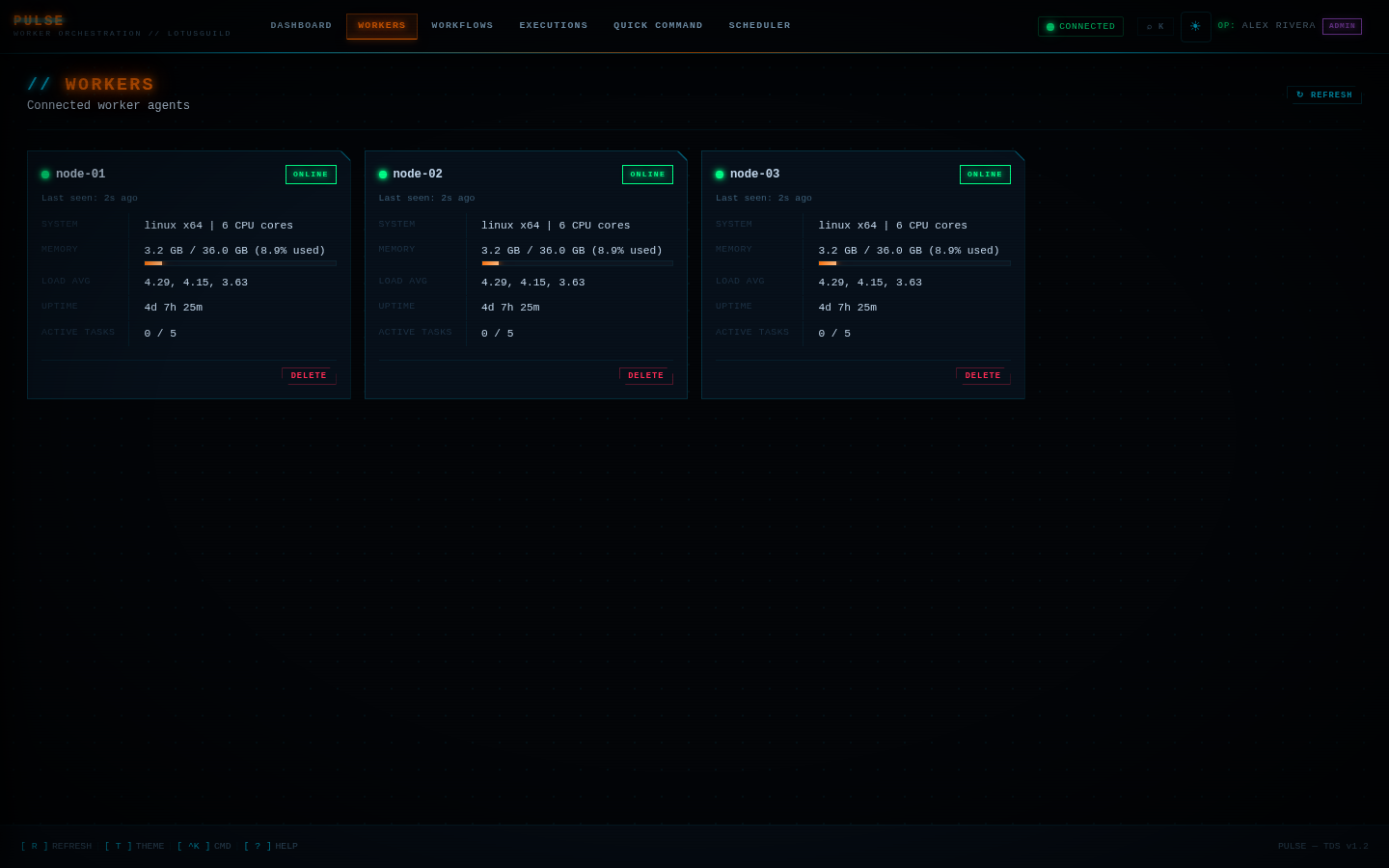1389x868 pixels.
Task: Select the node-01 card title
Action: pos(81,175)
